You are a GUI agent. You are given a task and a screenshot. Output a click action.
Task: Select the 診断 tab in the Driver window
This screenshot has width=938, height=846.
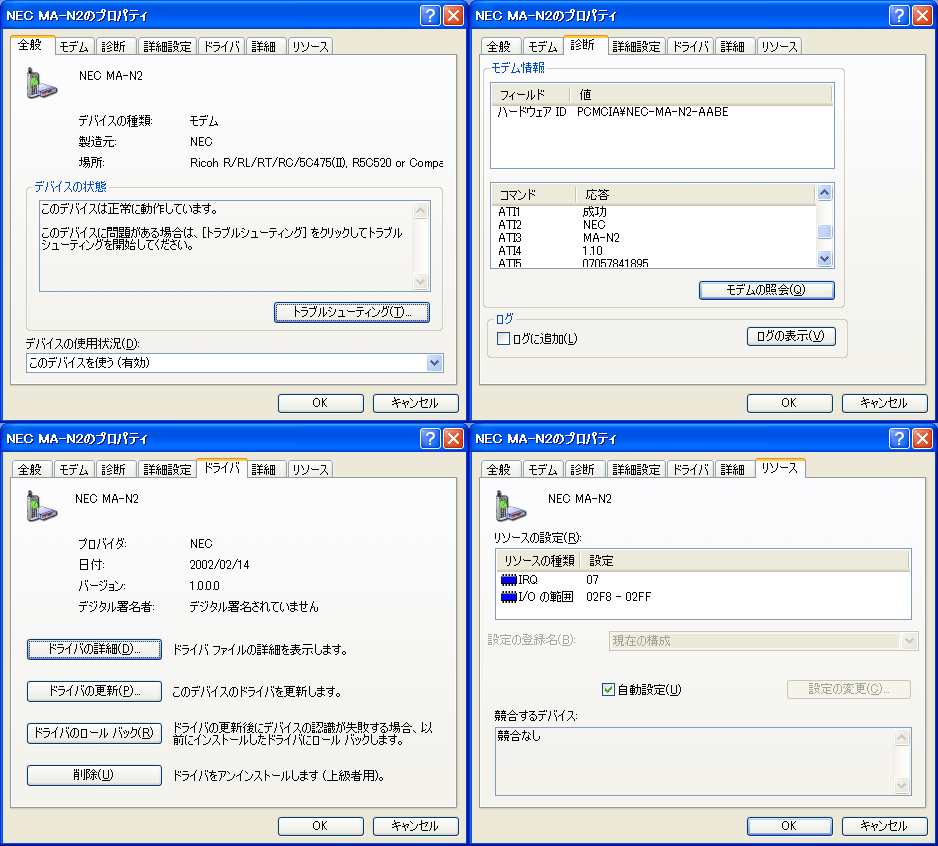pyautogui.click(x=114, y=470)
